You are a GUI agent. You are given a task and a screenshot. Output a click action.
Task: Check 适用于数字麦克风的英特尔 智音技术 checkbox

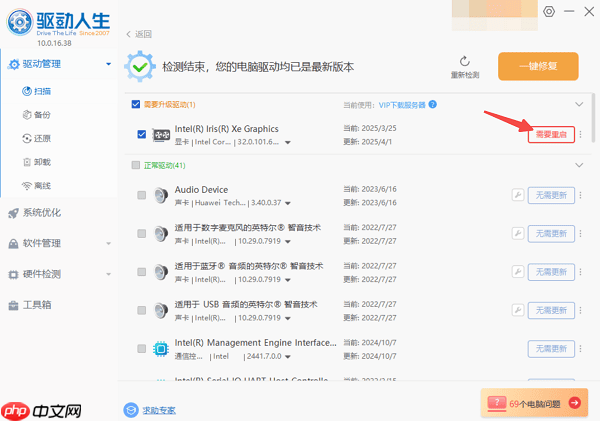pyautogui.click(x=142, y=233)
